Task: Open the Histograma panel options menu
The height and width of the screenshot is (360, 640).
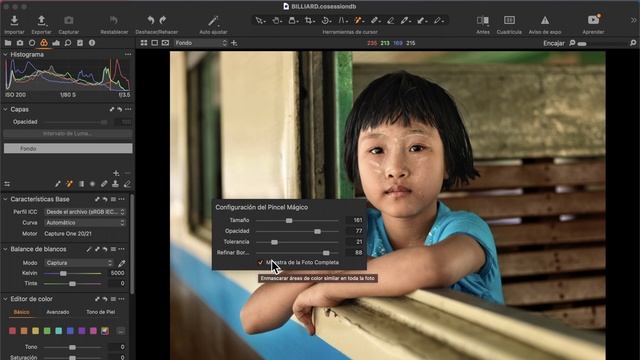Action: click(128, 54)
